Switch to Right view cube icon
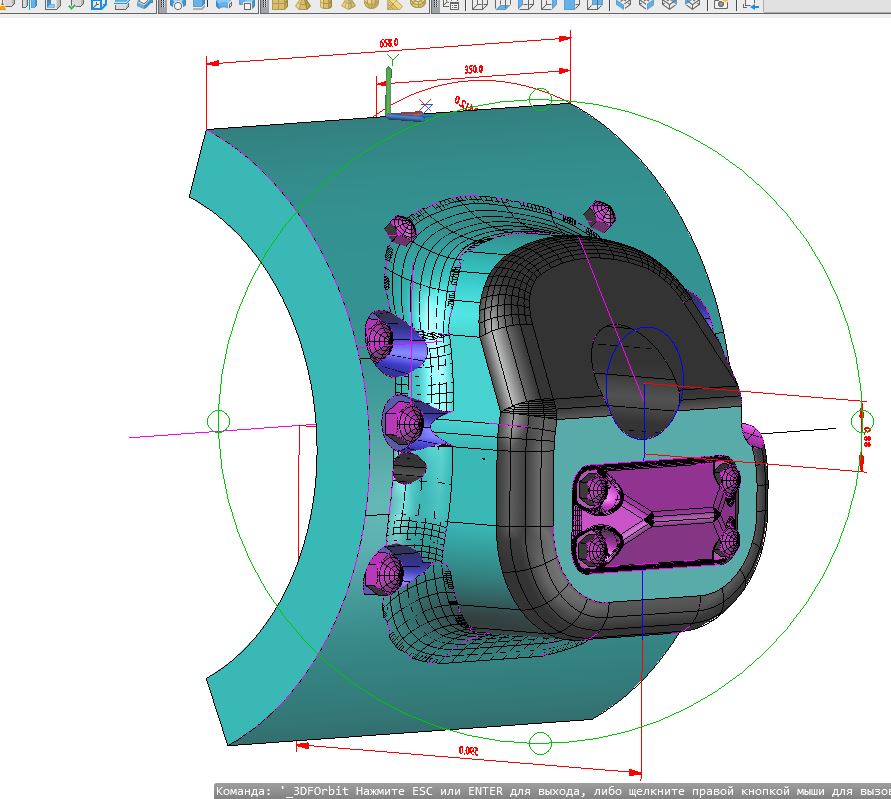Viewport: 891px width, 799px height. pyautogui.click(x=548, y=5)
